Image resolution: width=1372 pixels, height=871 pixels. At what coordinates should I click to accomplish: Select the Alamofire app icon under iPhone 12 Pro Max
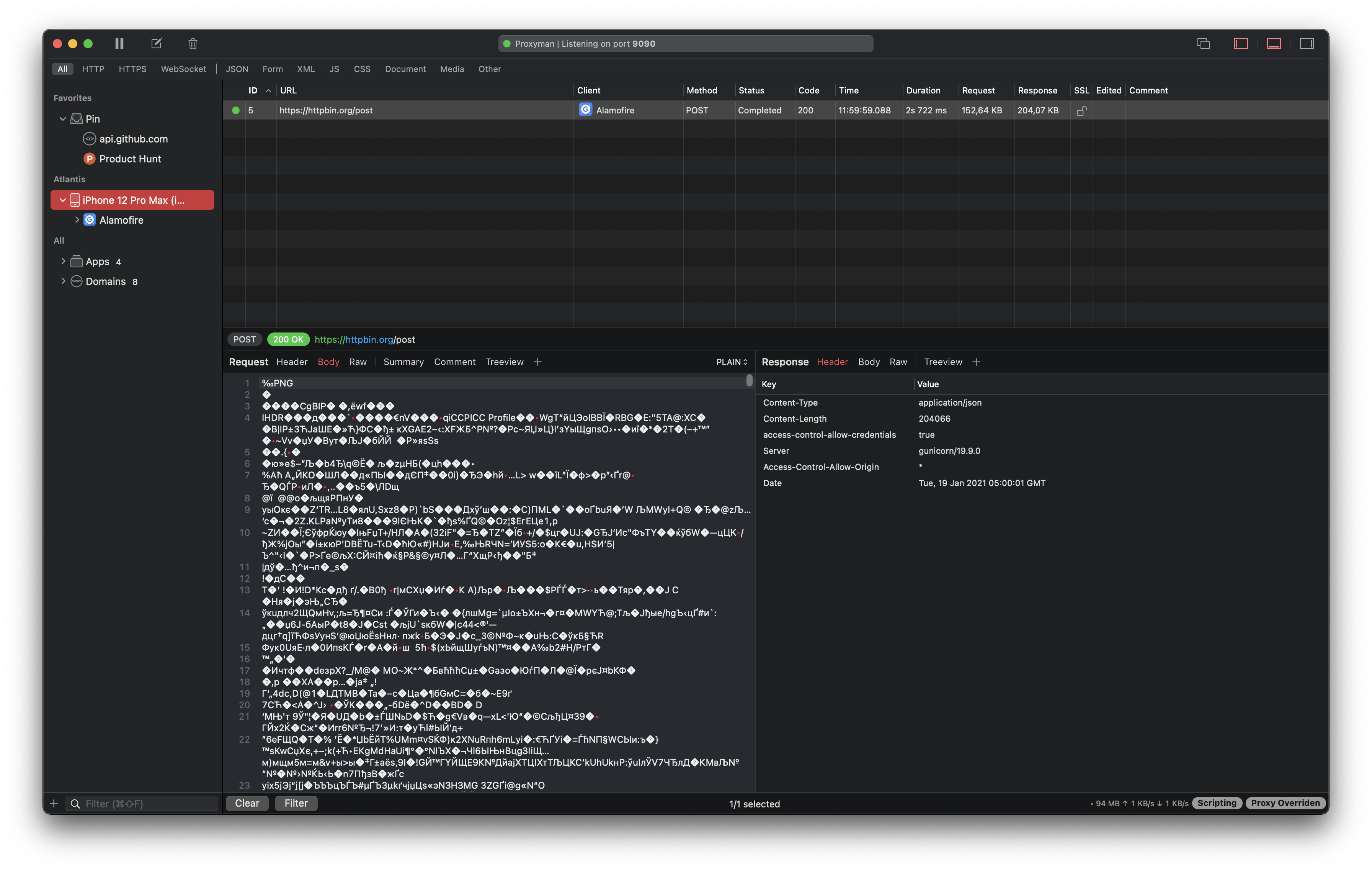[90, 220]
